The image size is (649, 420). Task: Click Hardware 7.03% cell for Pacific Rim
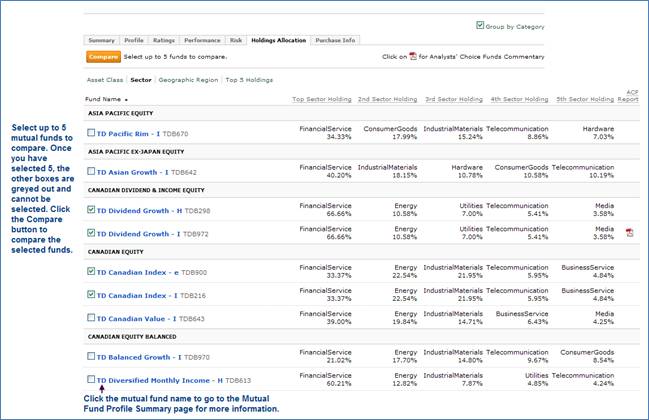pos(598,132)
